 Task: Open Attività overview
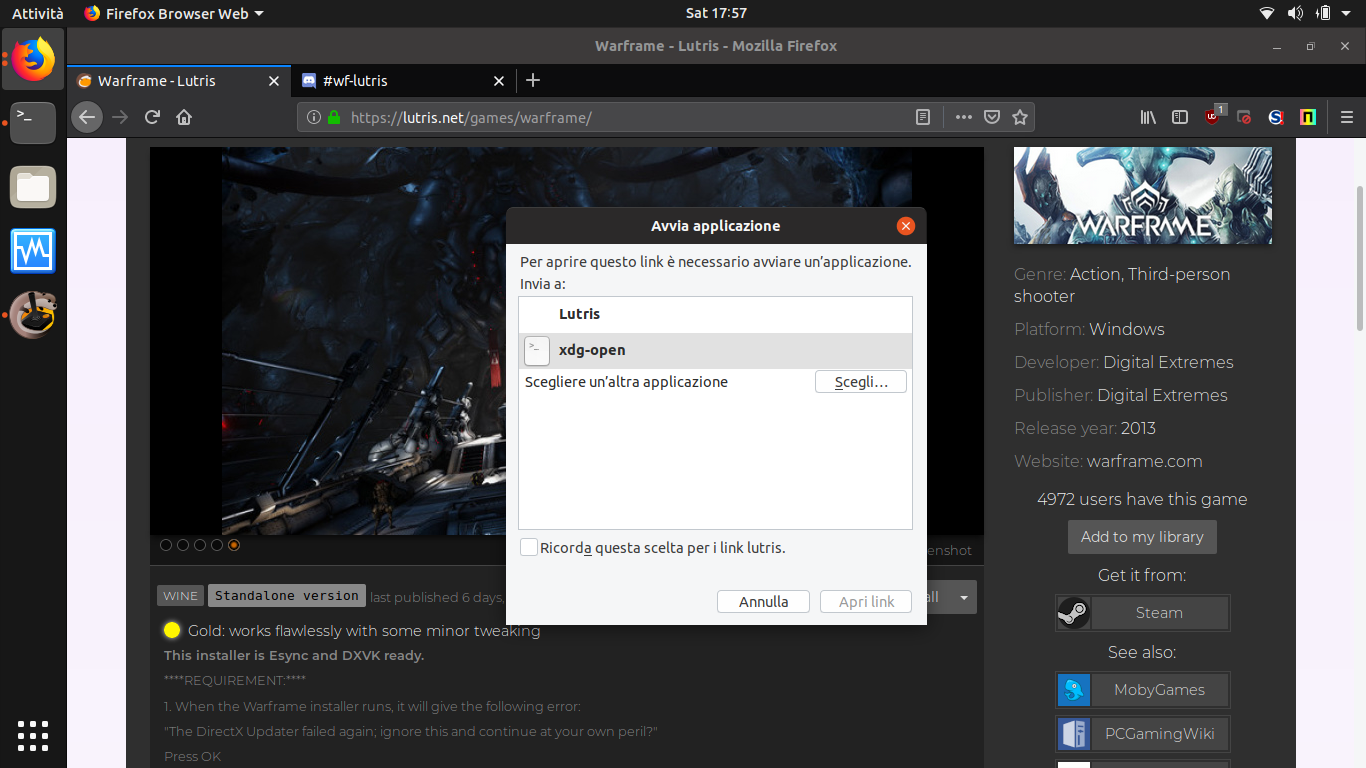tap(37, 13)
